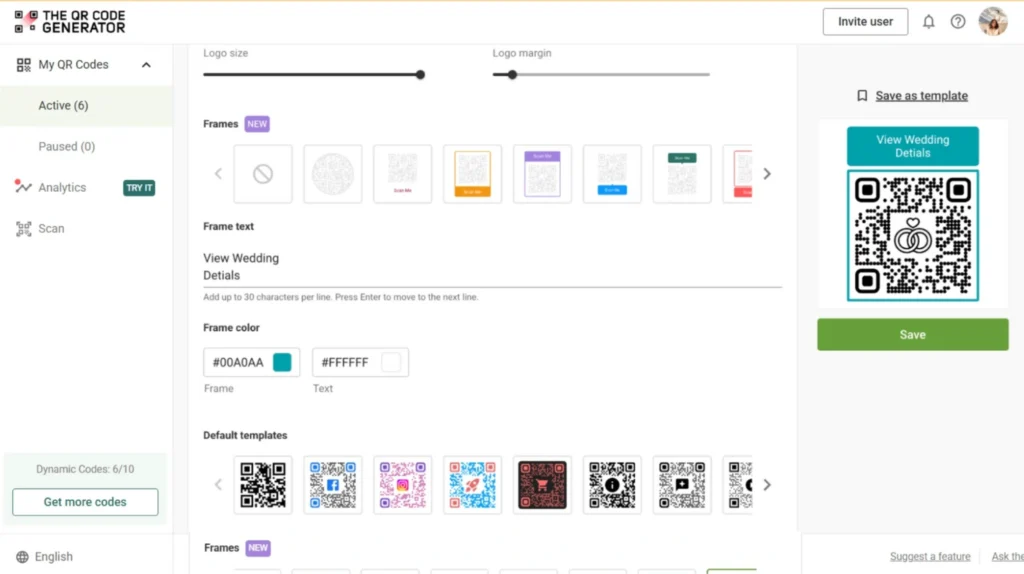Collapse the My QR Codes section
This screenshot has height=574, width=1024.
(146, 65)
